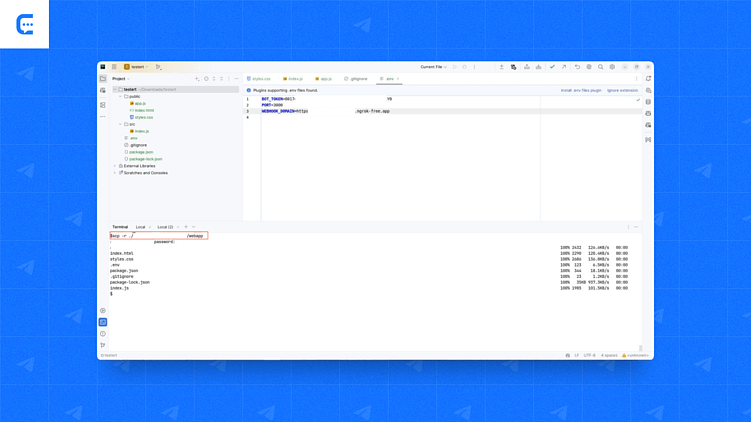Show more tool windows ellipsis in left sidebar
The width and height of the screenshot is (751, 422).
[x=103, y=116]
